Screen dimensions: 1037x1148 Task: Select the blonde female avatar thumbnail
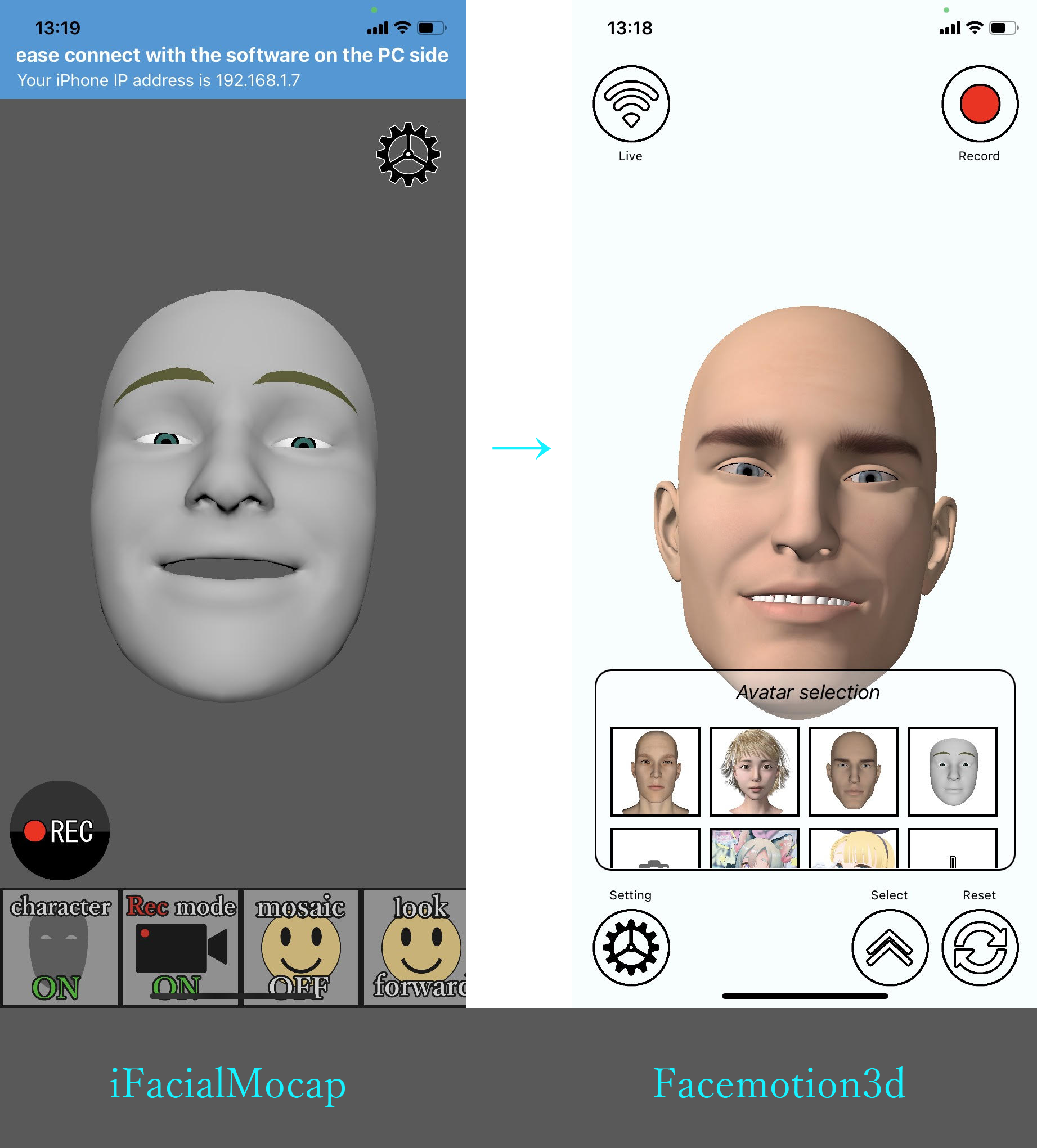click(755, 772)
